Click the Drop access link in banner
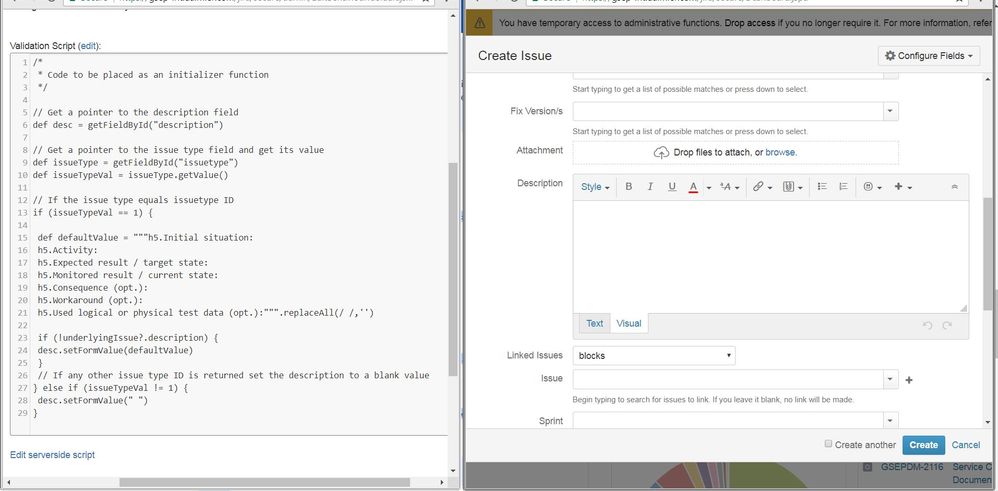Viewport: 998px width, 491px height. click(x=748, y=23)
